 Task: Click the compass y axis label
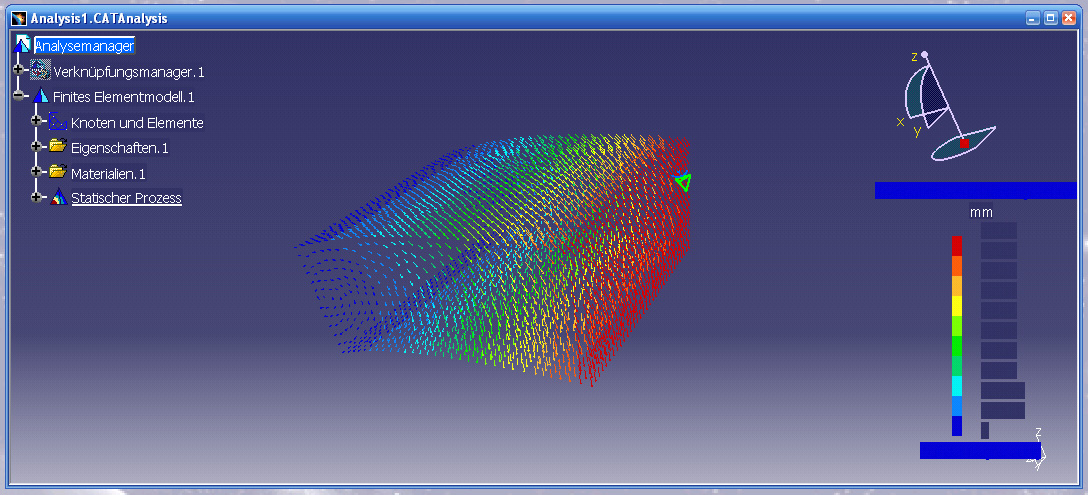click(x=917, y=131)
